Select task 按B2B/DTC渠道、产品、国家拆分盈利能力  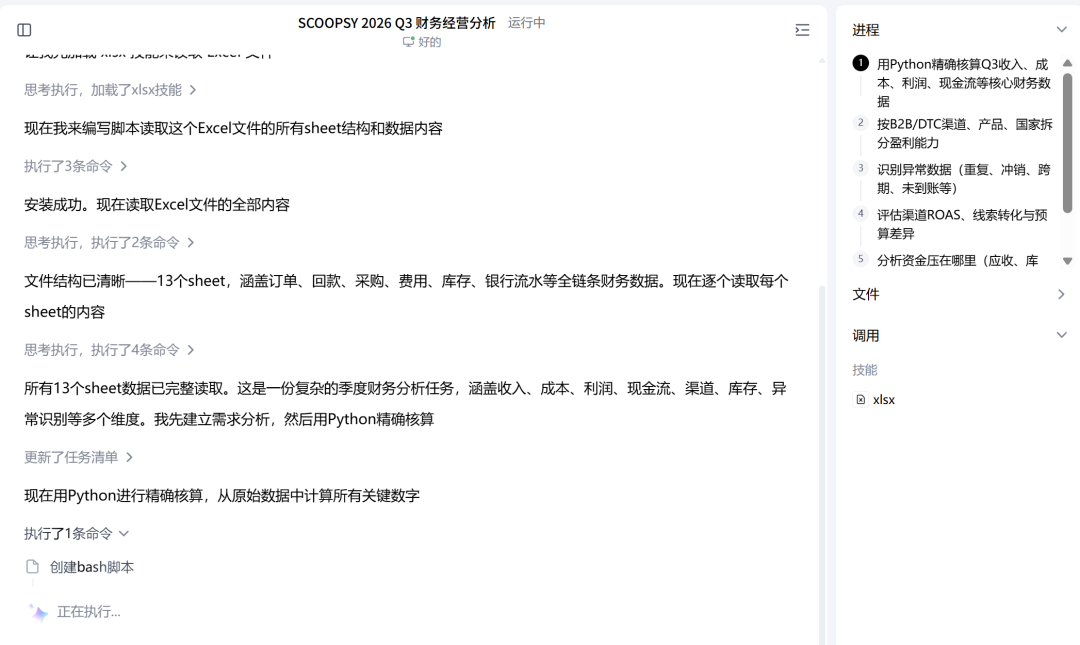pyautogui.click(x=964, y=134)
